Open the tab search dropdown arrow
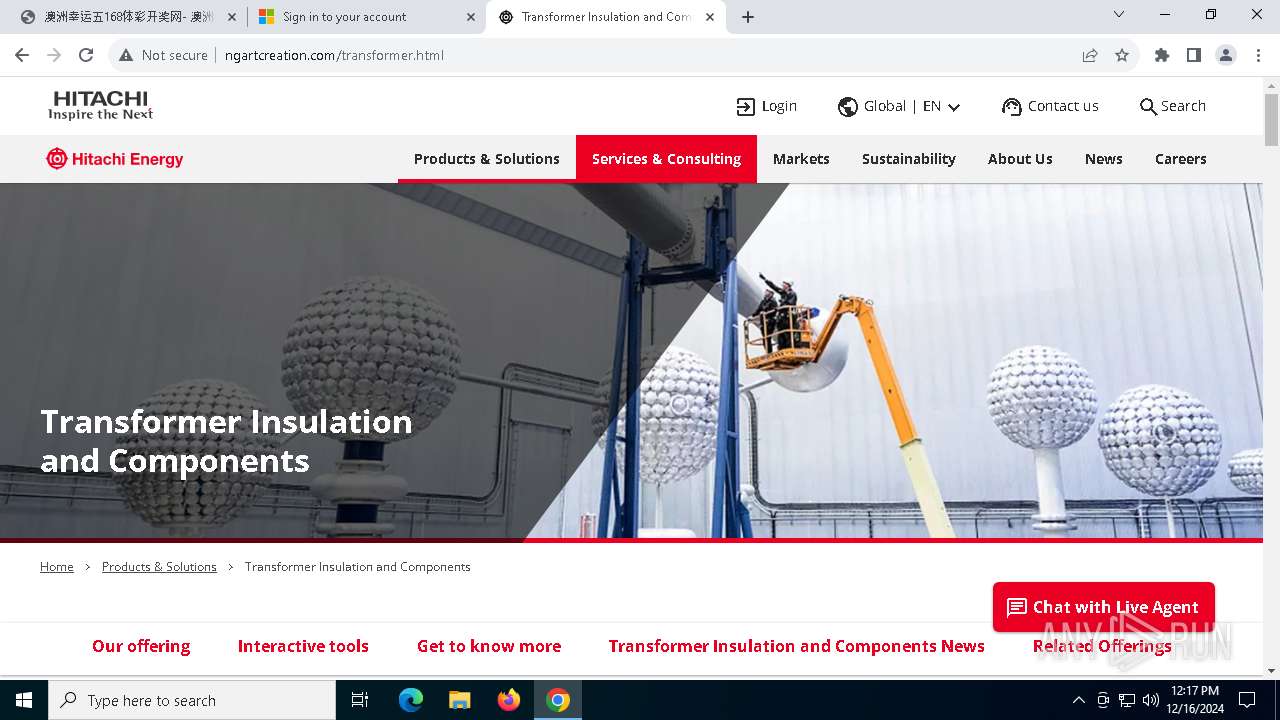This screenshot has width=1280, height=720. point(1119,14)
